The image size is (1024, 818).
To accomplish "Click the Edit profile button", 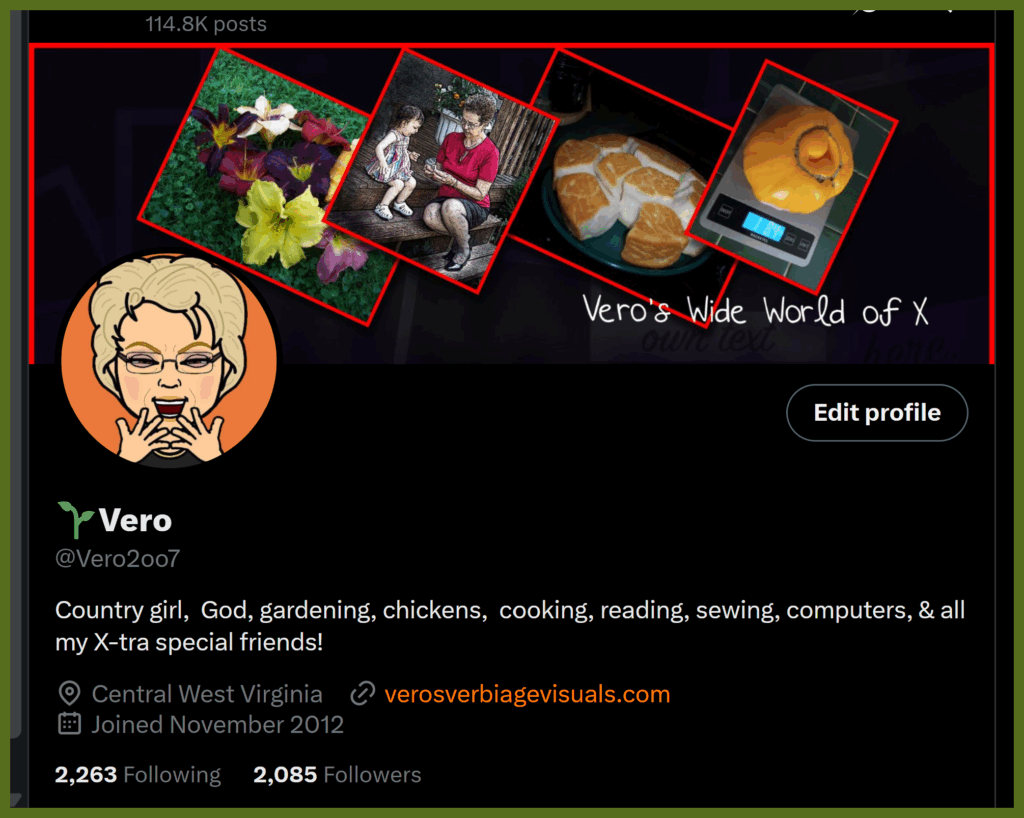I will (x=877, y=413).
